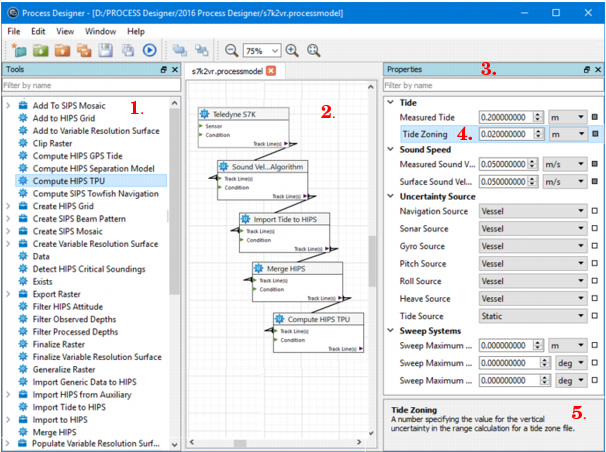The image size is (606, 452).
Task: Click the Save process model icon
Action: 105,50
